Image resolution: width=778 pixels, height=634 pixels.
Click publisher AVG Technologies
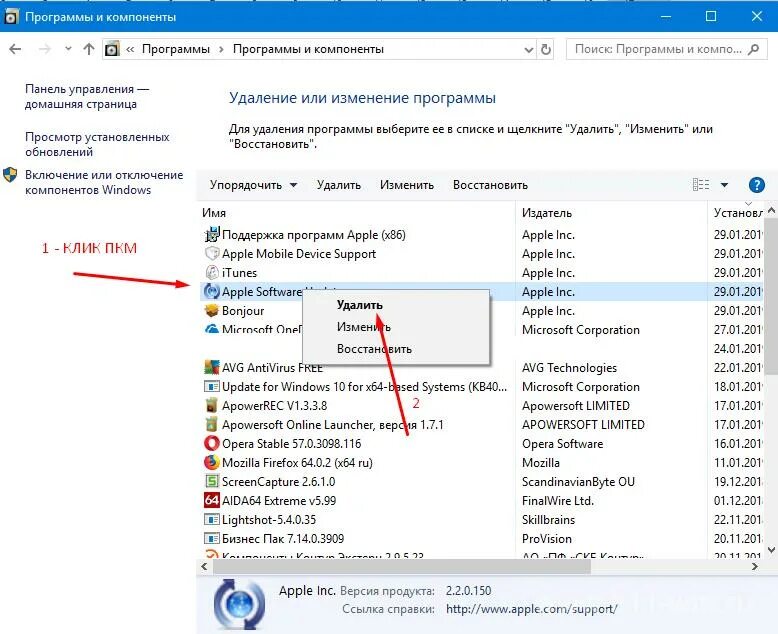[569, 368]
